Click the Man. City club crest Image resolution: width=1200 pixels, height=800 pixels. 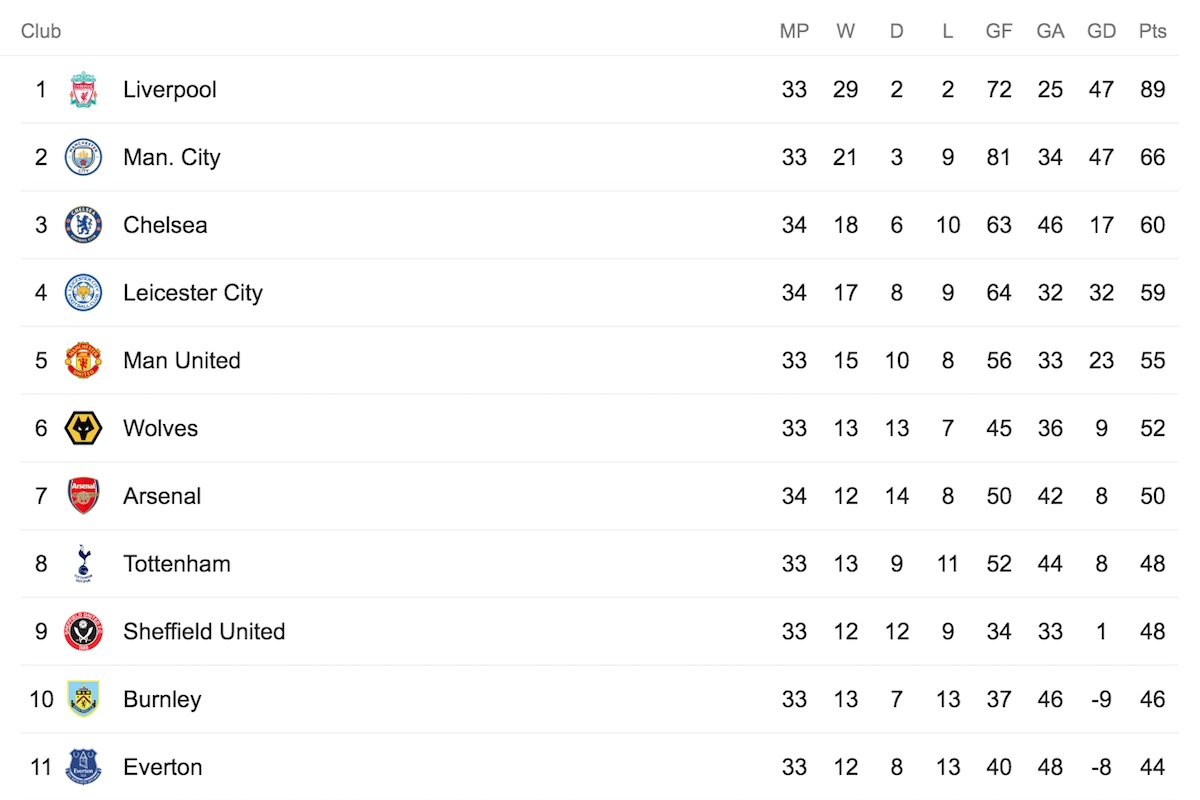pos(83,158)
